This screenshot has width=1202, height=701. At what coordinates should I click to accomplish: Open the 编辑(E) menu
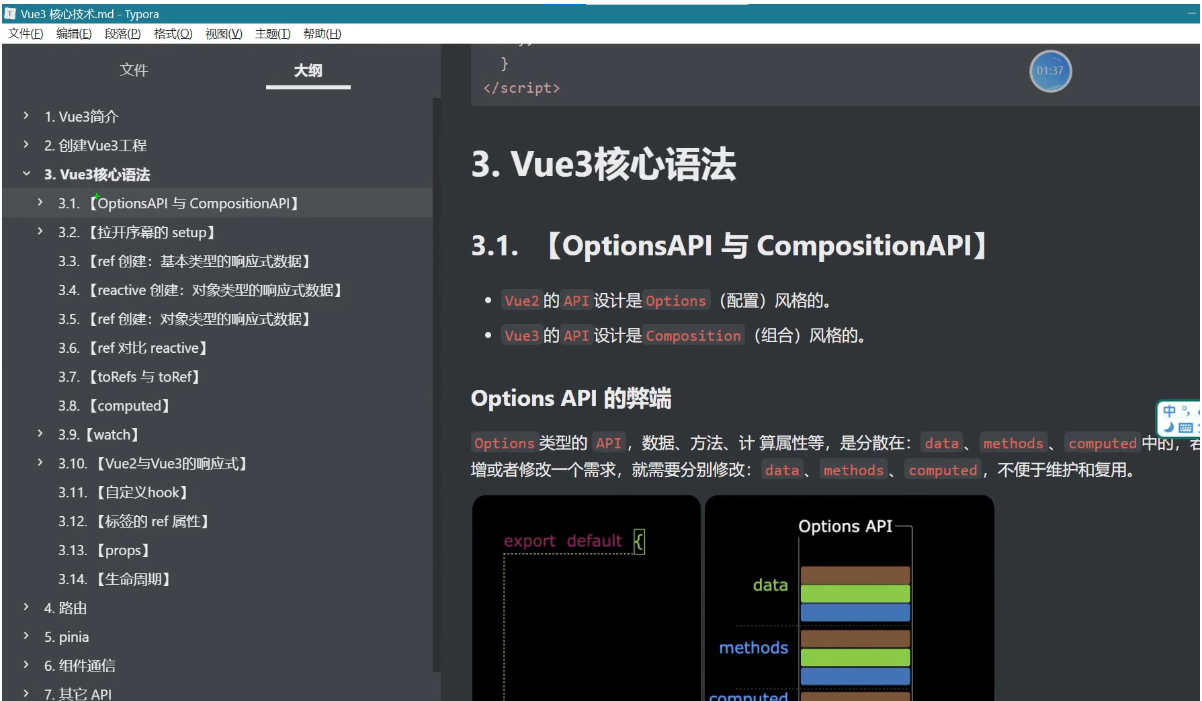point(74,34)
